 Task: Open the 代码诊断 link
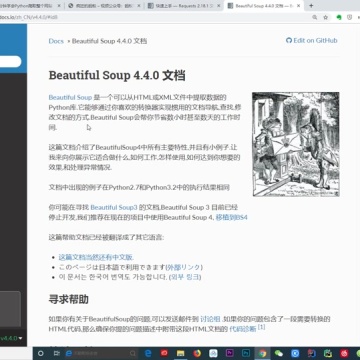[243, 329]
